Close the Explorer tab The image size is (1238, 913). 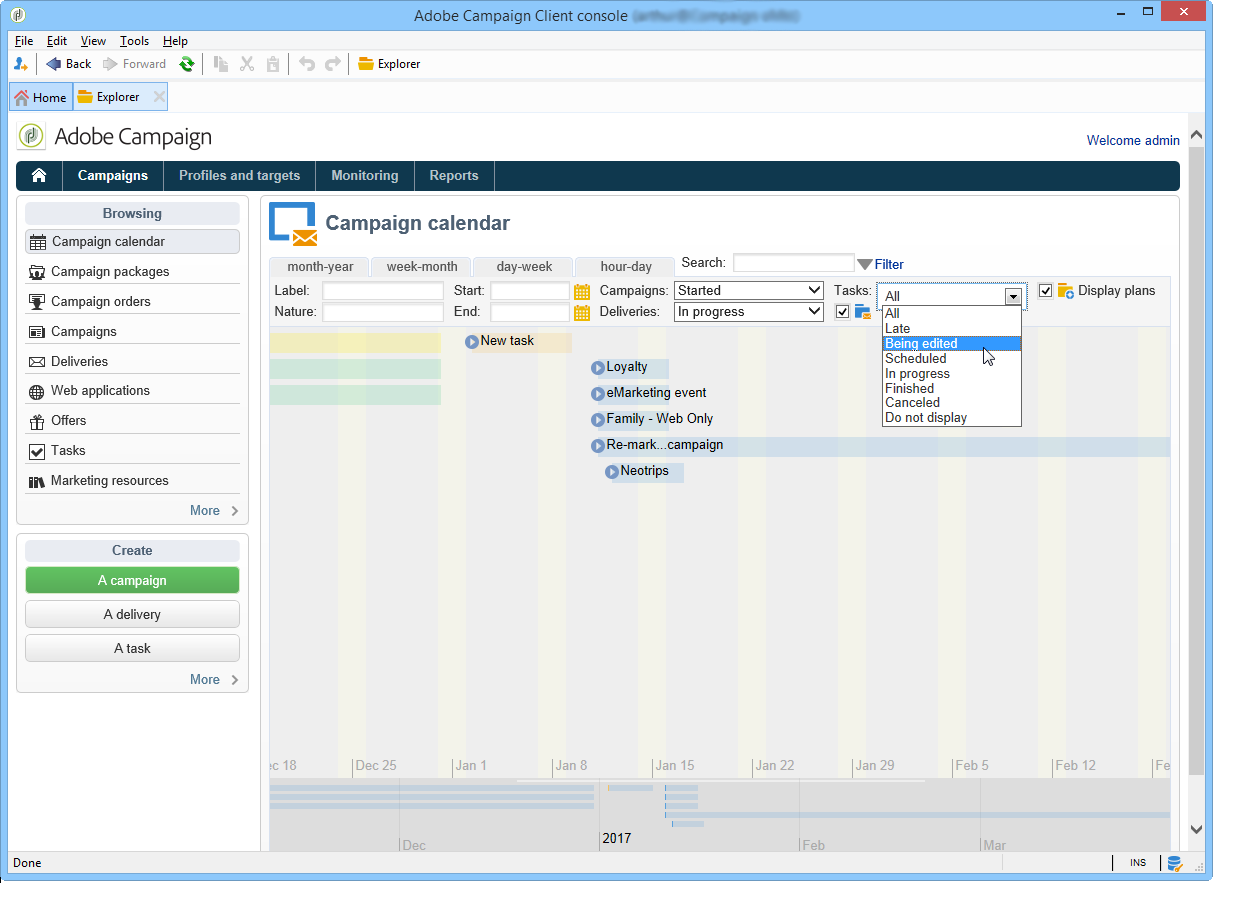158,97
